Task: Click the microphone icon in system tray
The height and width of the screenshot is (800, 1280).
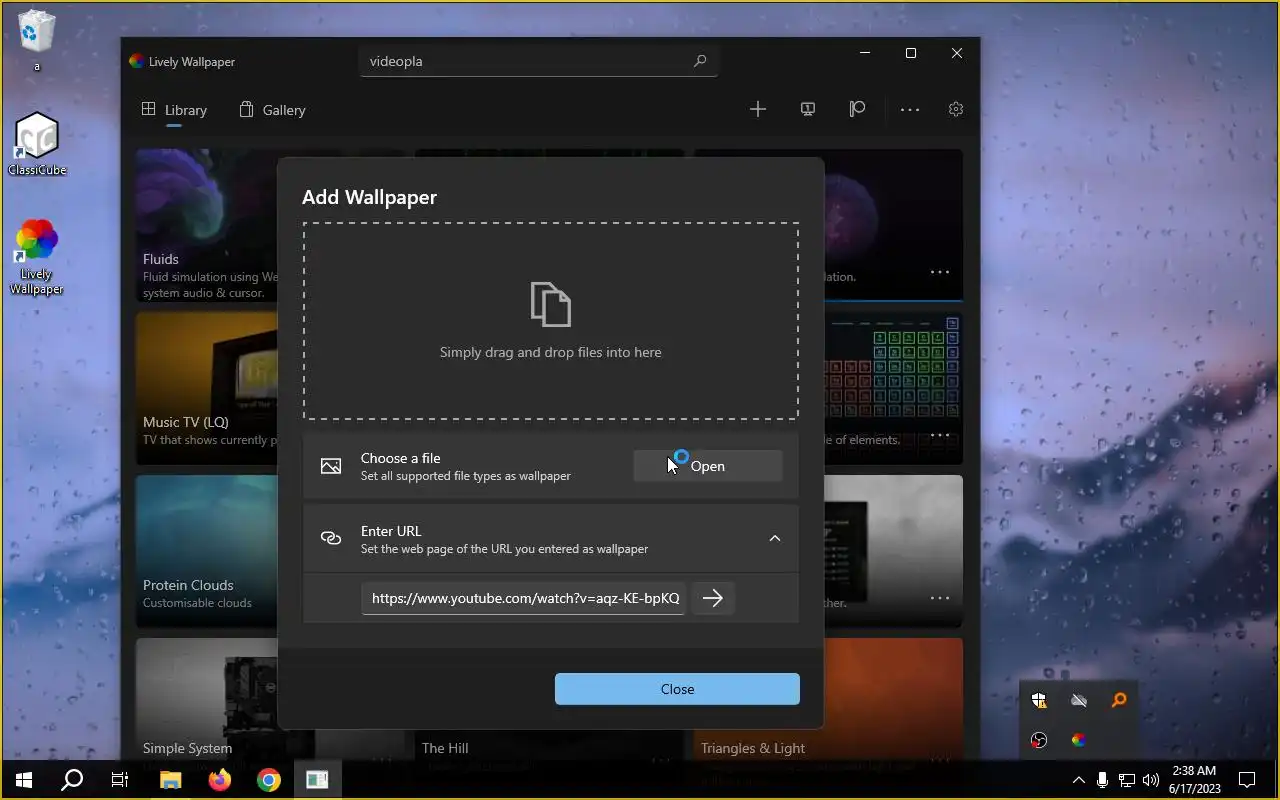Action: [x=1102, y=780]
